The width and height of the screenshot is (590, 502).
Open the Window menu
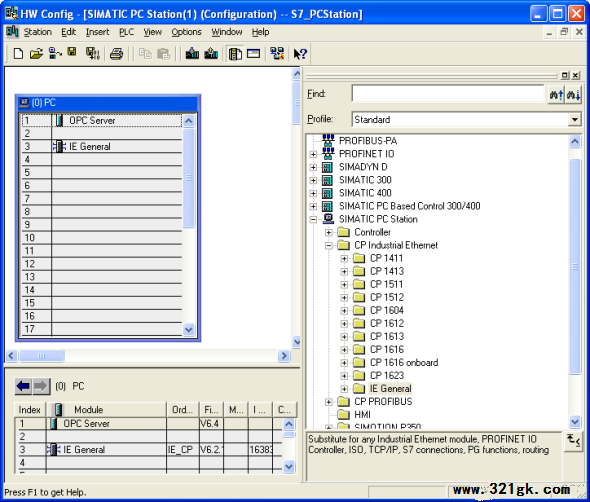coord(227,32)
